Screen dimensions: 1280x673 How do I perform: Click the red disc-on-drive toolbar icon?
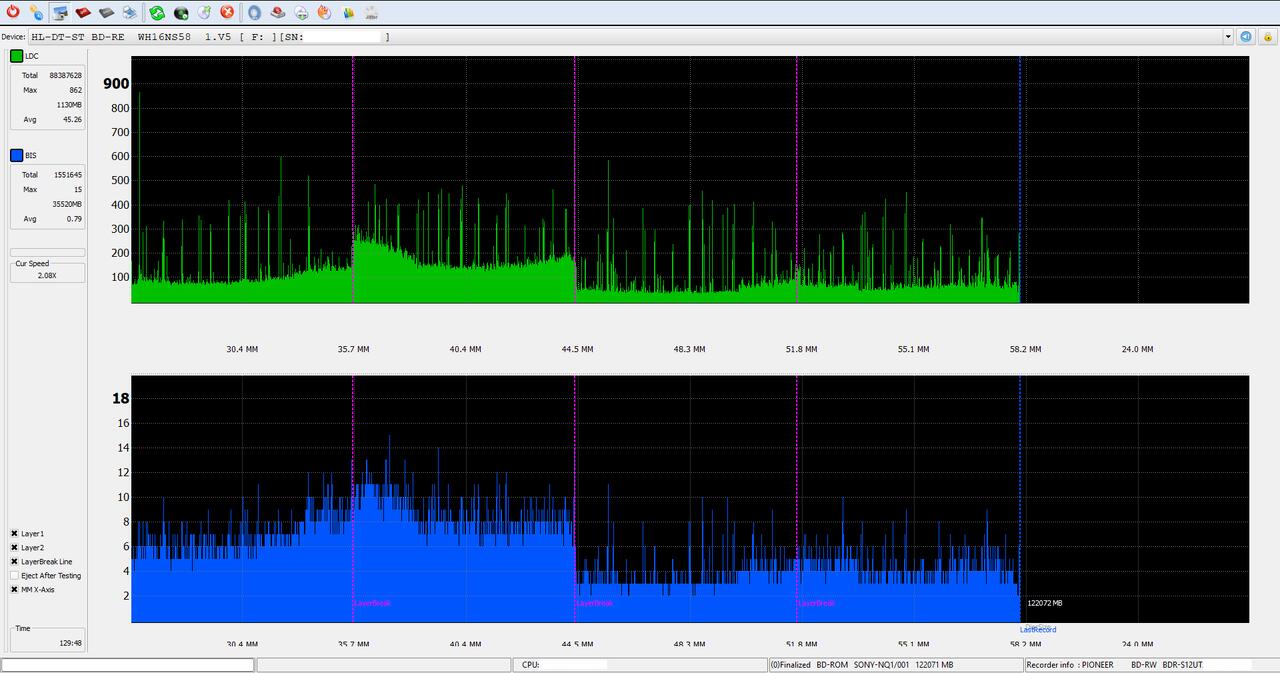[278, 12]
